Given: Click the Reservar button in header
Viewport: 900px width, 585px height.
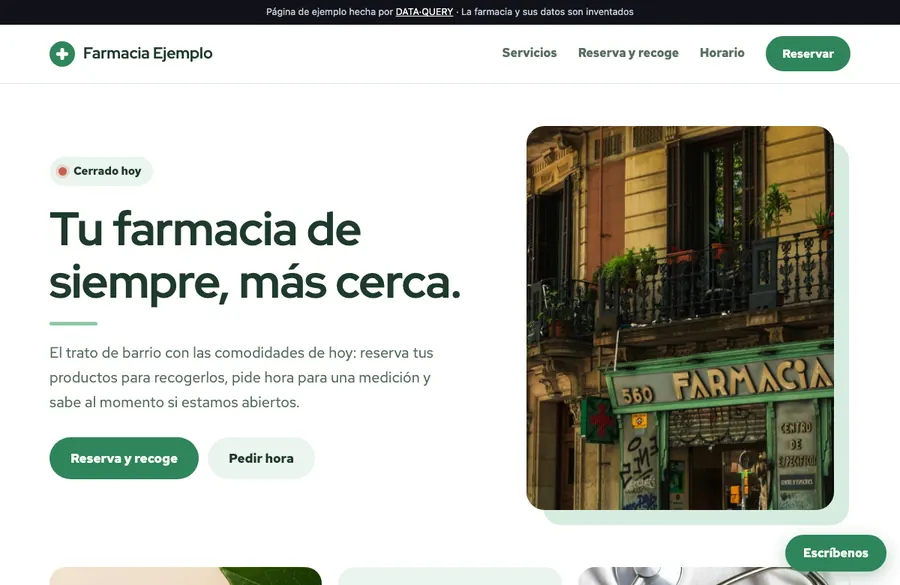Looking at the screenshot, I should pos(808,54).
